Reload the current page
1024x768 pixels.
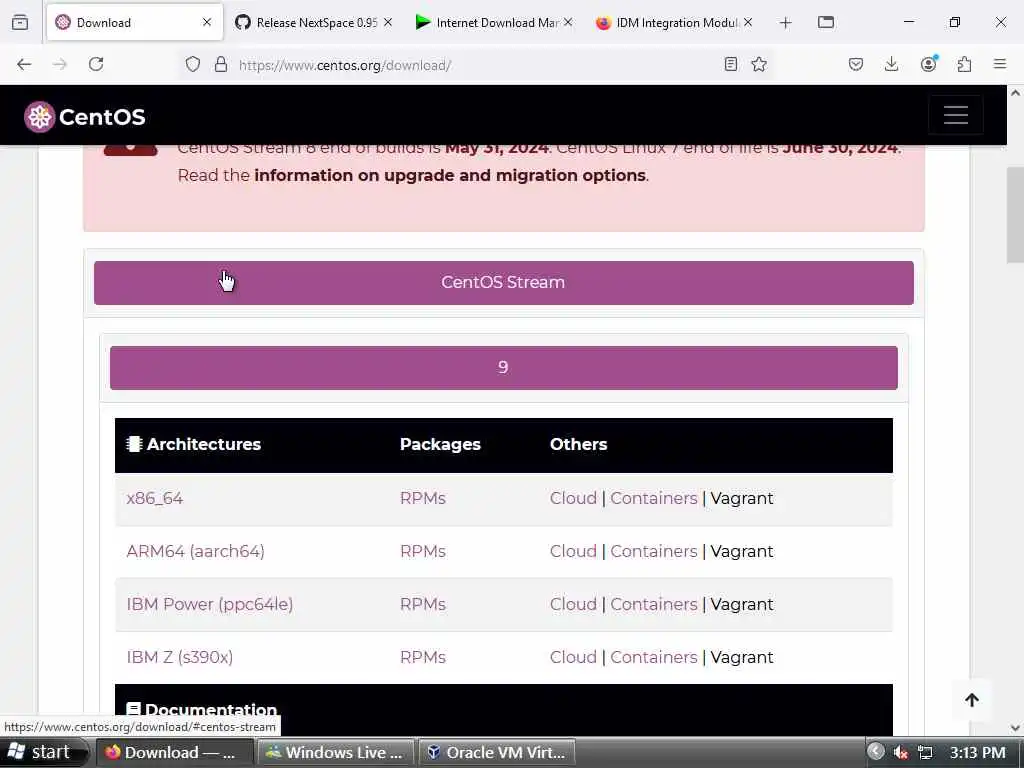point(96,64)
